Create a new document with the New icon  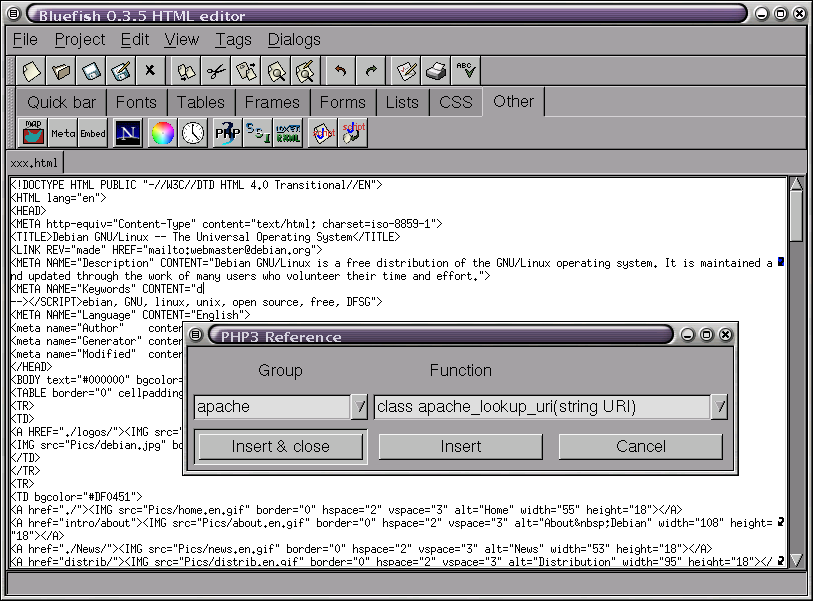pos(31,71)
